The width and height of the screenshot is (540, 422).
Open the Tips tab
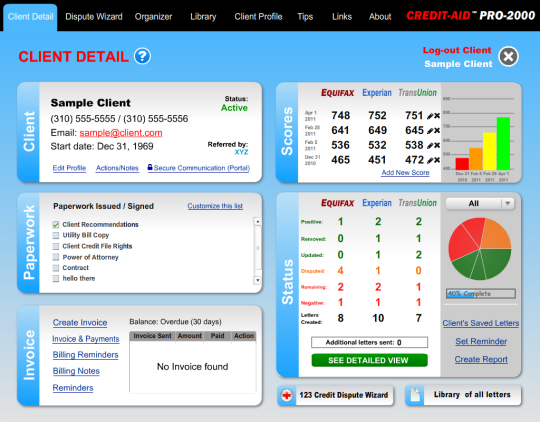(x=305, y=17)
